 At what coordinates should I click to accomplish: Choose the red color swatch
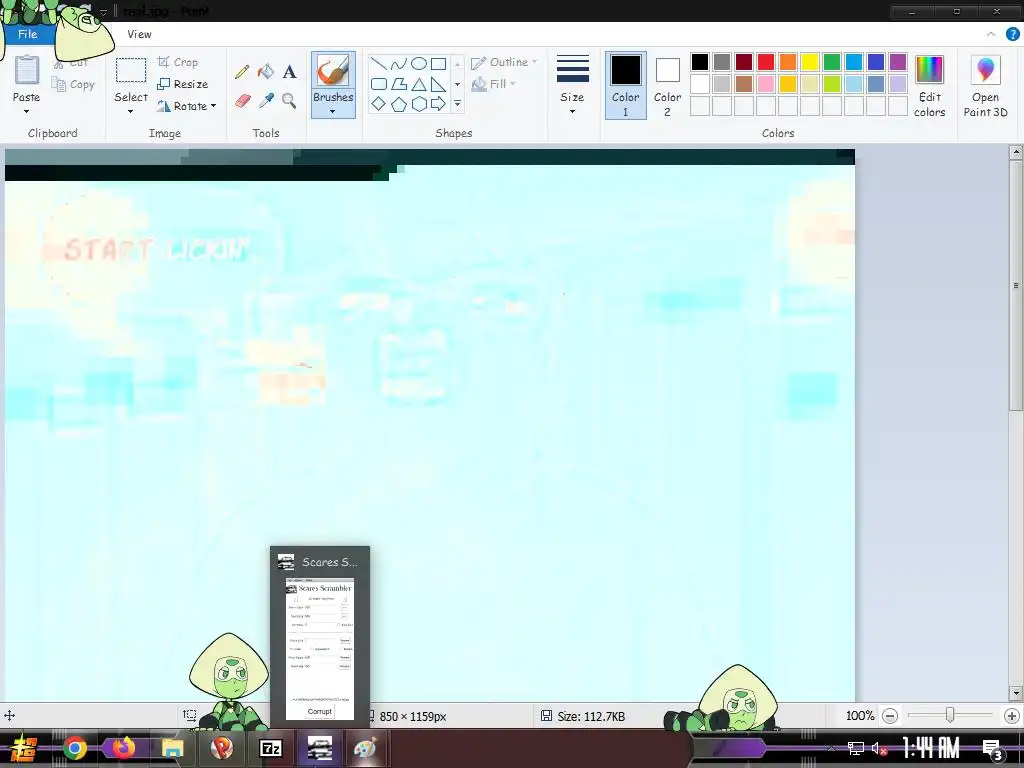[x=765, y=62]
